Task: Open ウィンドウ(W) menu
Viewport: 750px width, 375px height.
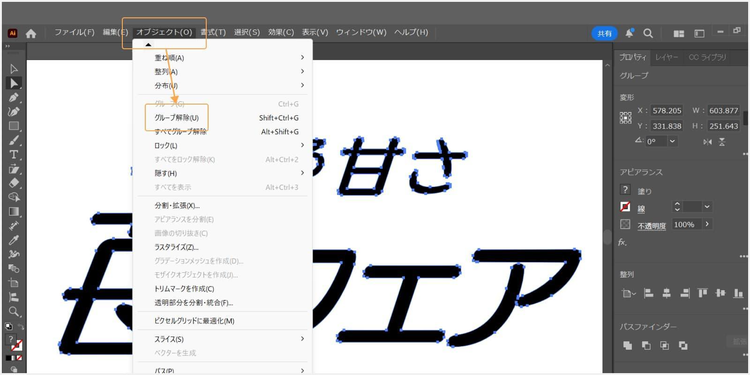Action: pos(361,33)
